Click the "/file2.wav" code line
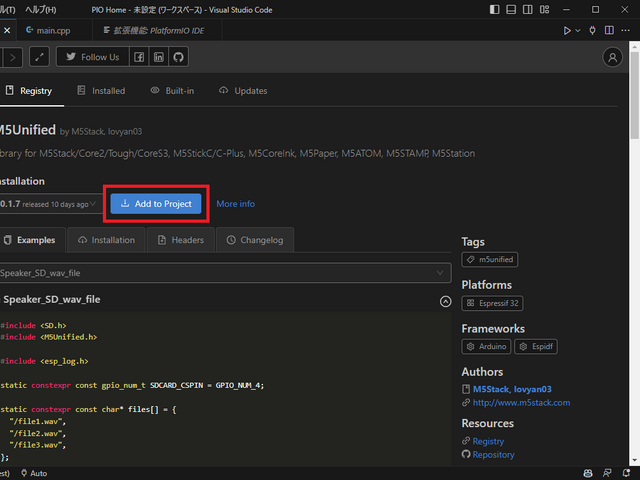Viewport: 640px width, 480px height. pos(37,433)
